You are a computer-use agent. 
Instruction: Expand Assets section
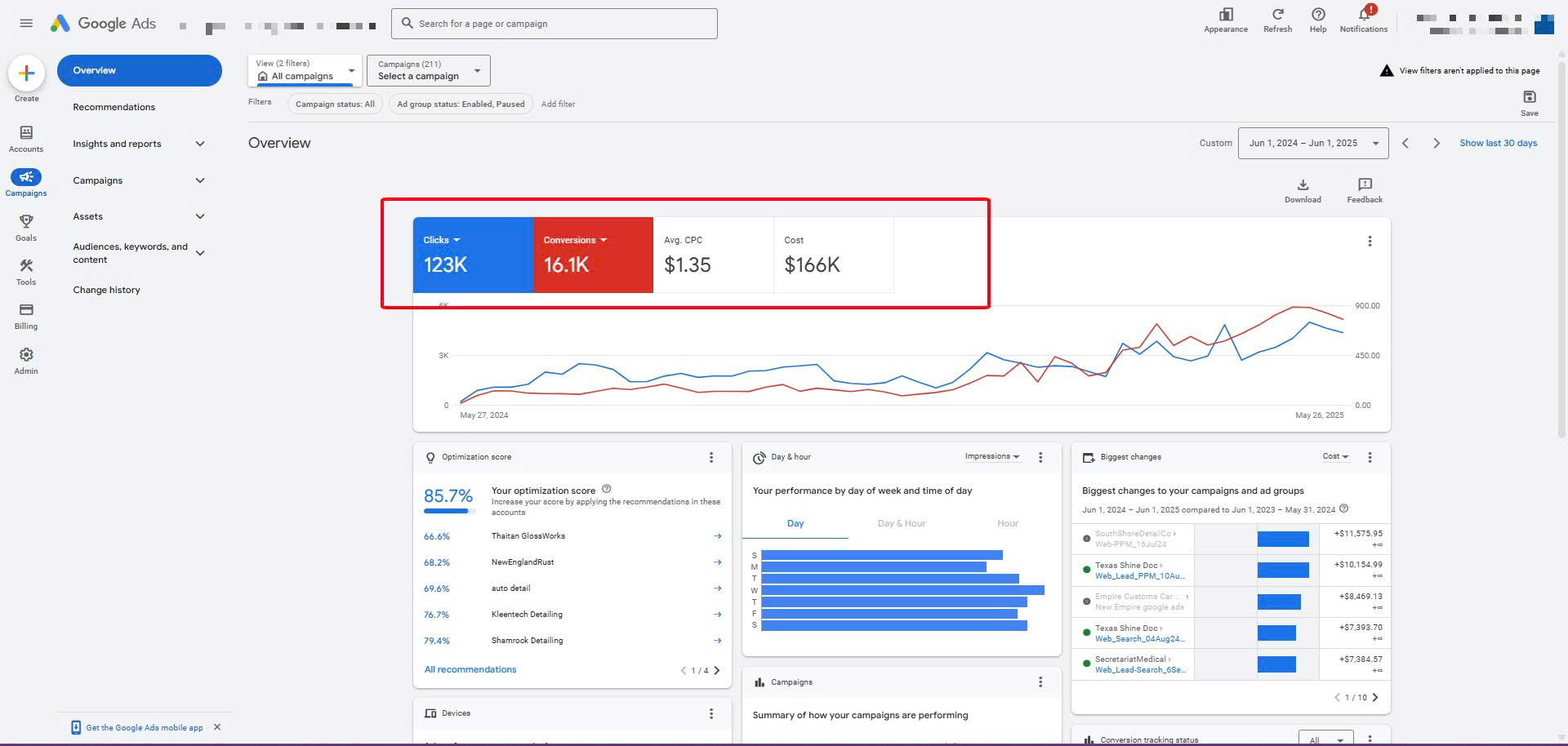(139, 216)
